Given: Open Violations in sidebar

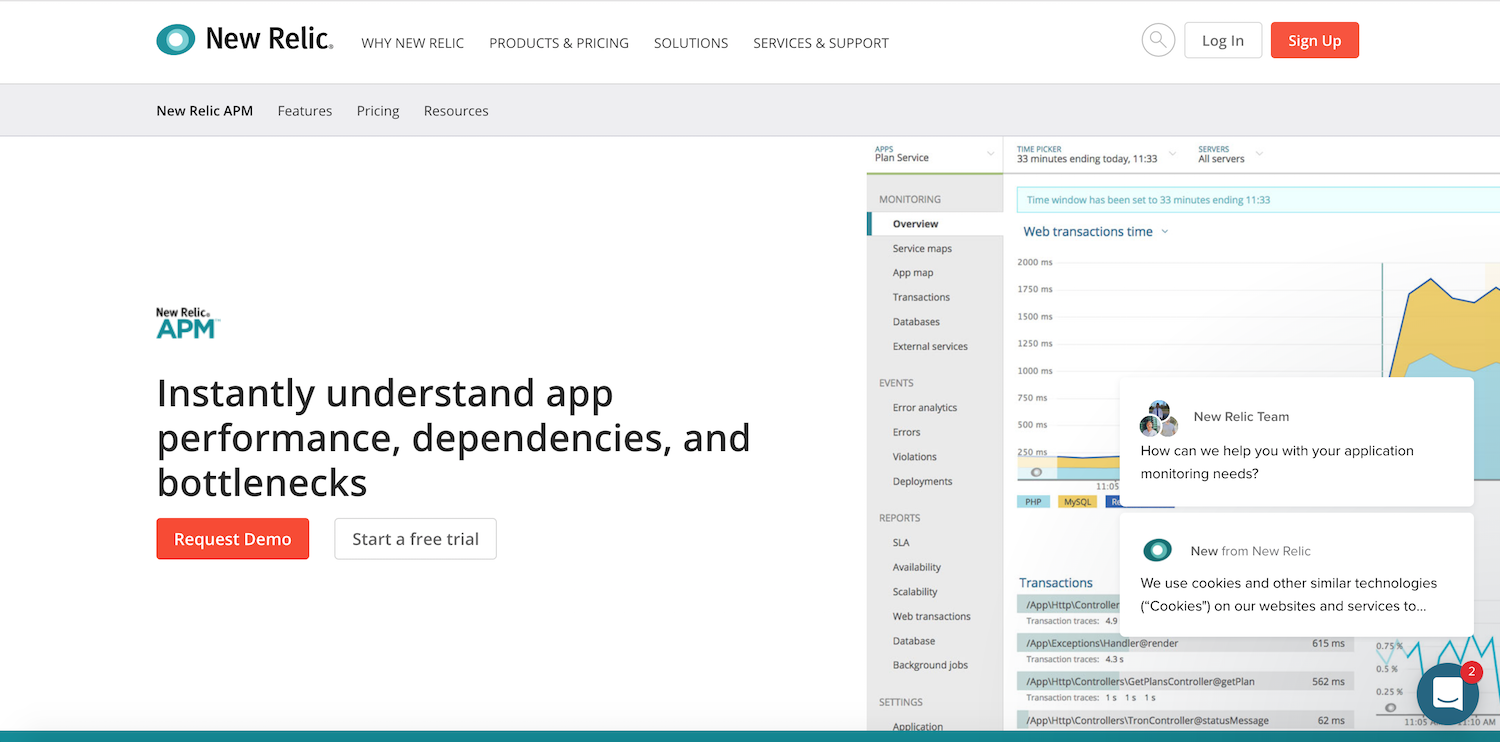Looking at the screenshot, I should coord(915,457).
